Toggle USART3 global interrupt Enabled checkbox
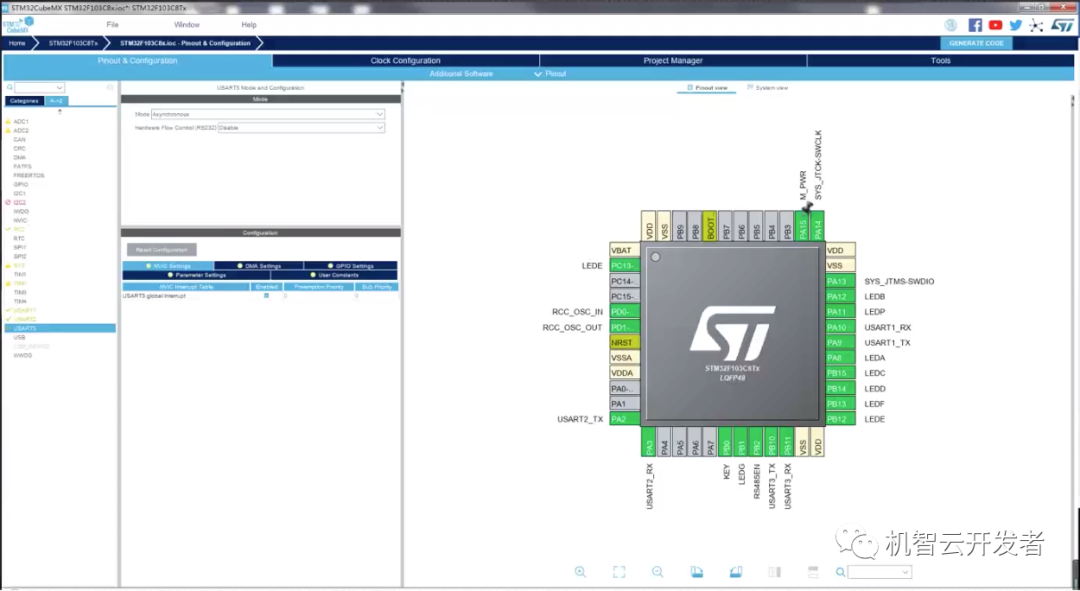This screenshot has height=591, width=1080. click(x=266, y=296)
